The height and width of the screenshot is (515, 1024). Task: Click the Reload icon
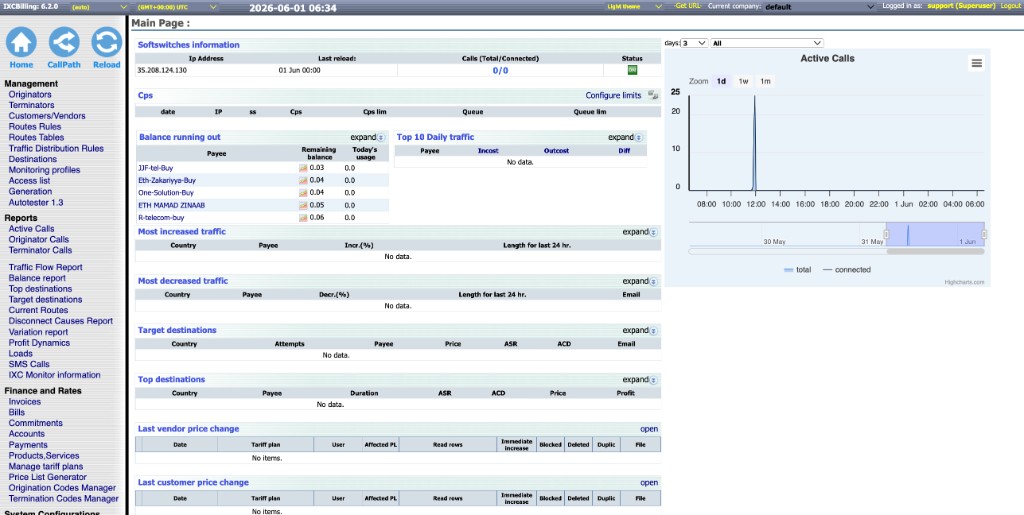pyautogui.click(x=106, y=42)
